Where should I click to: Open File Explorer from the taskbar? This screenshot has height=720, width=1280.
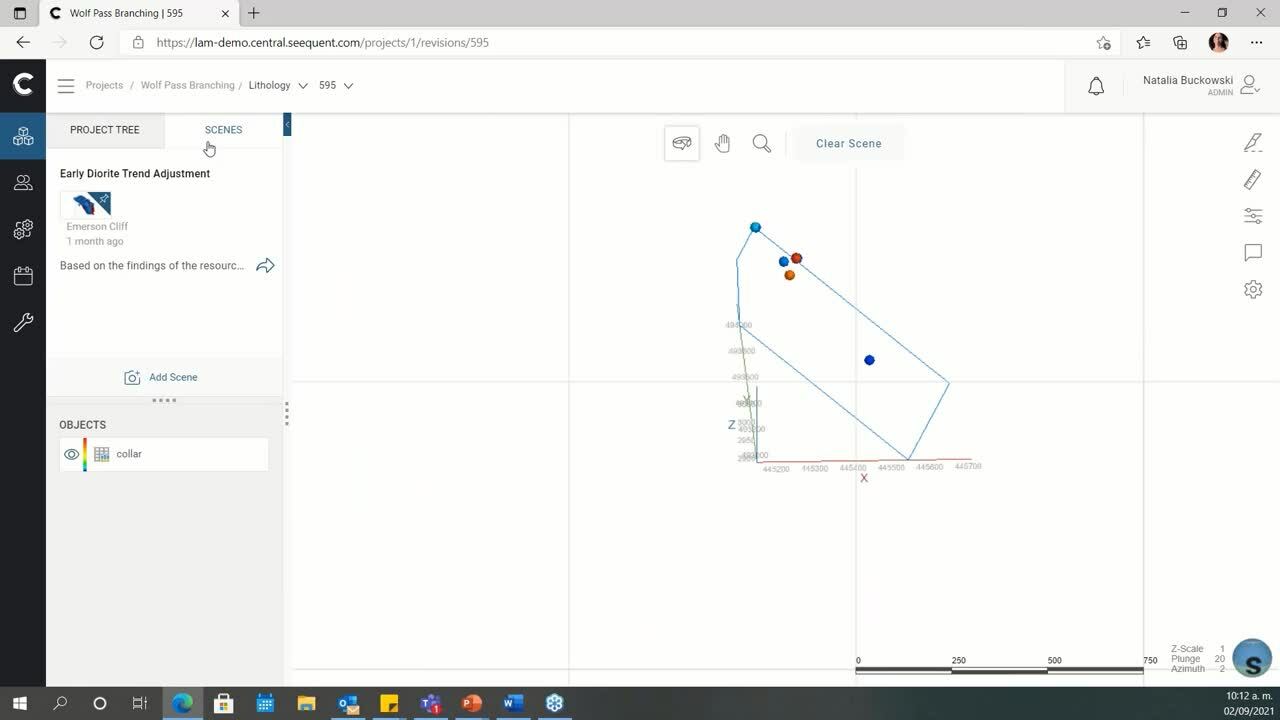[x=306, y=704]
